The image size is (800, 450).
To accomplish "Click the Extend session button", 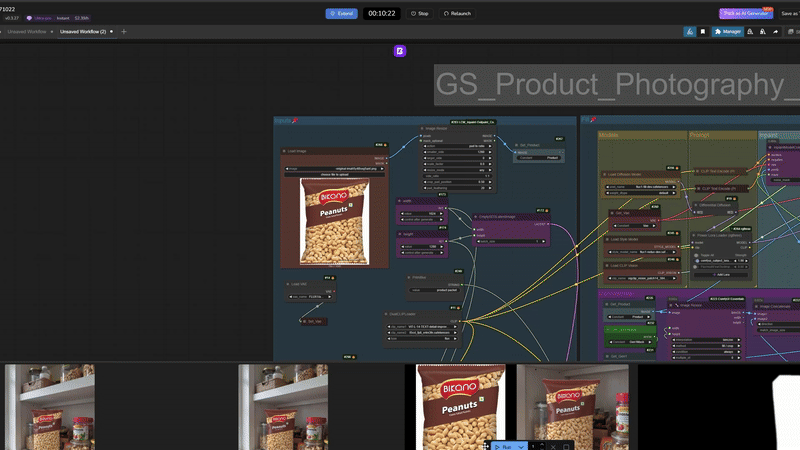I will 341,14.
